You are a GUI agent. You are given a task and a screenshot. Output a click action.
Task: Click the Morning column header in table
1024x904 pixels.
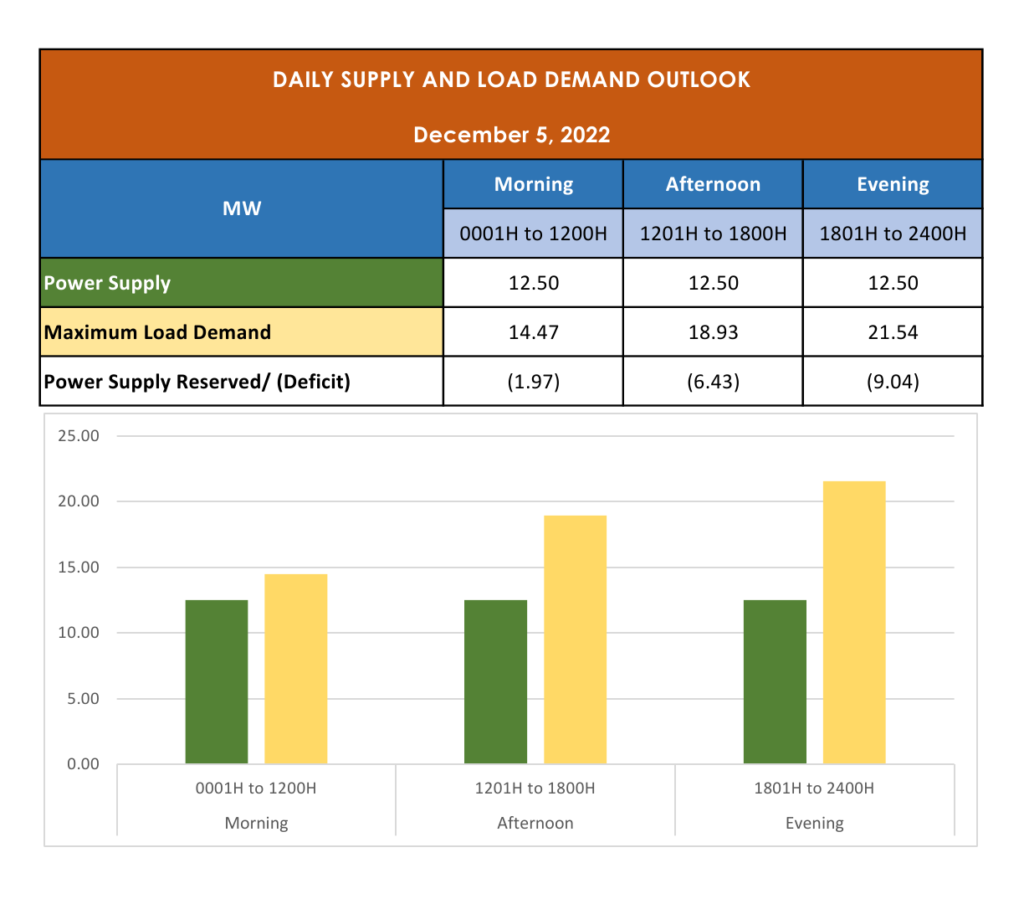[533, 184]
